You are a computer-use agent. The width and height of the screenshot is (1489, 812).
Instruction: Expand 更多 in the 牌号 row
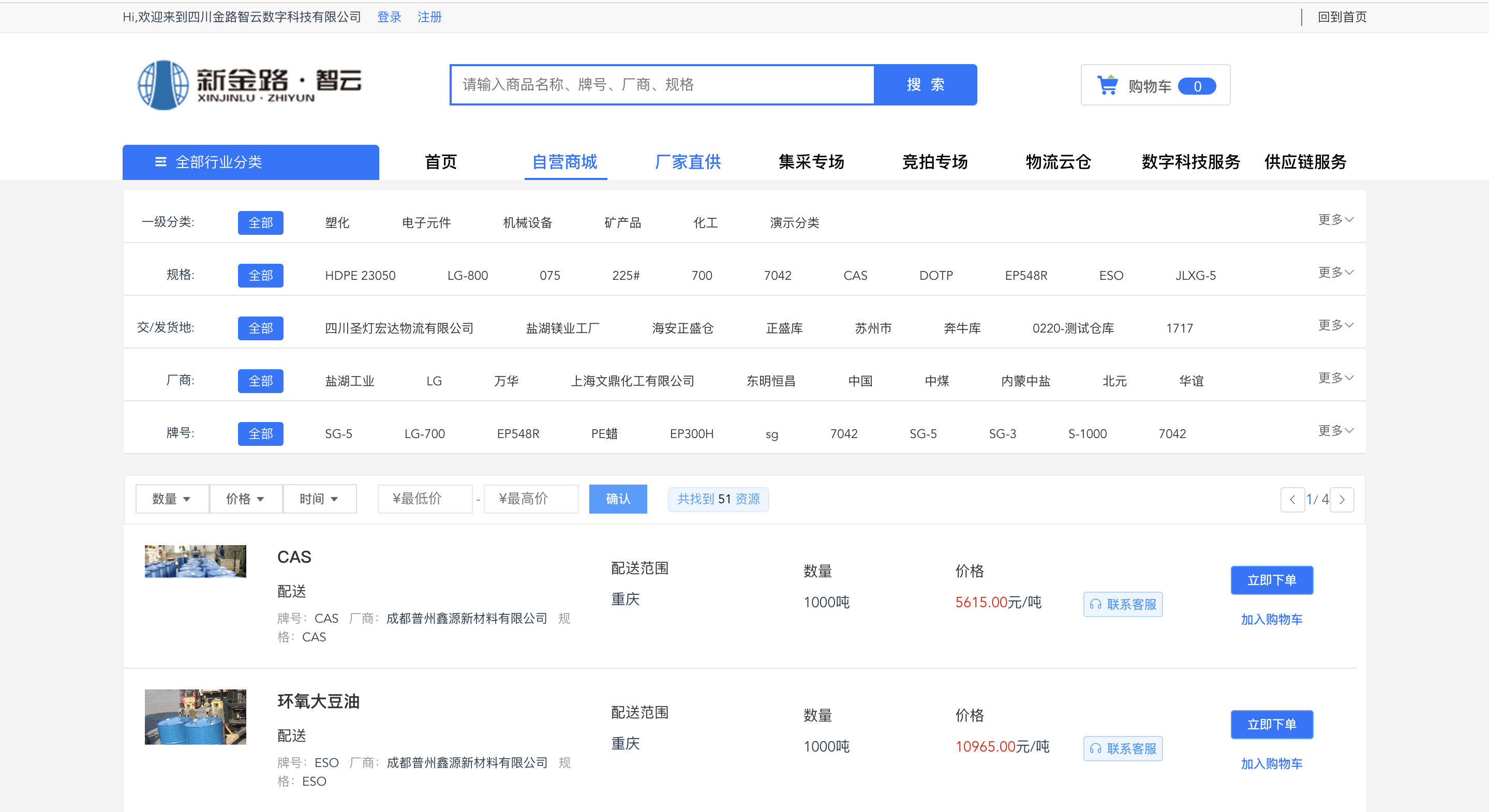[1336, 430]
